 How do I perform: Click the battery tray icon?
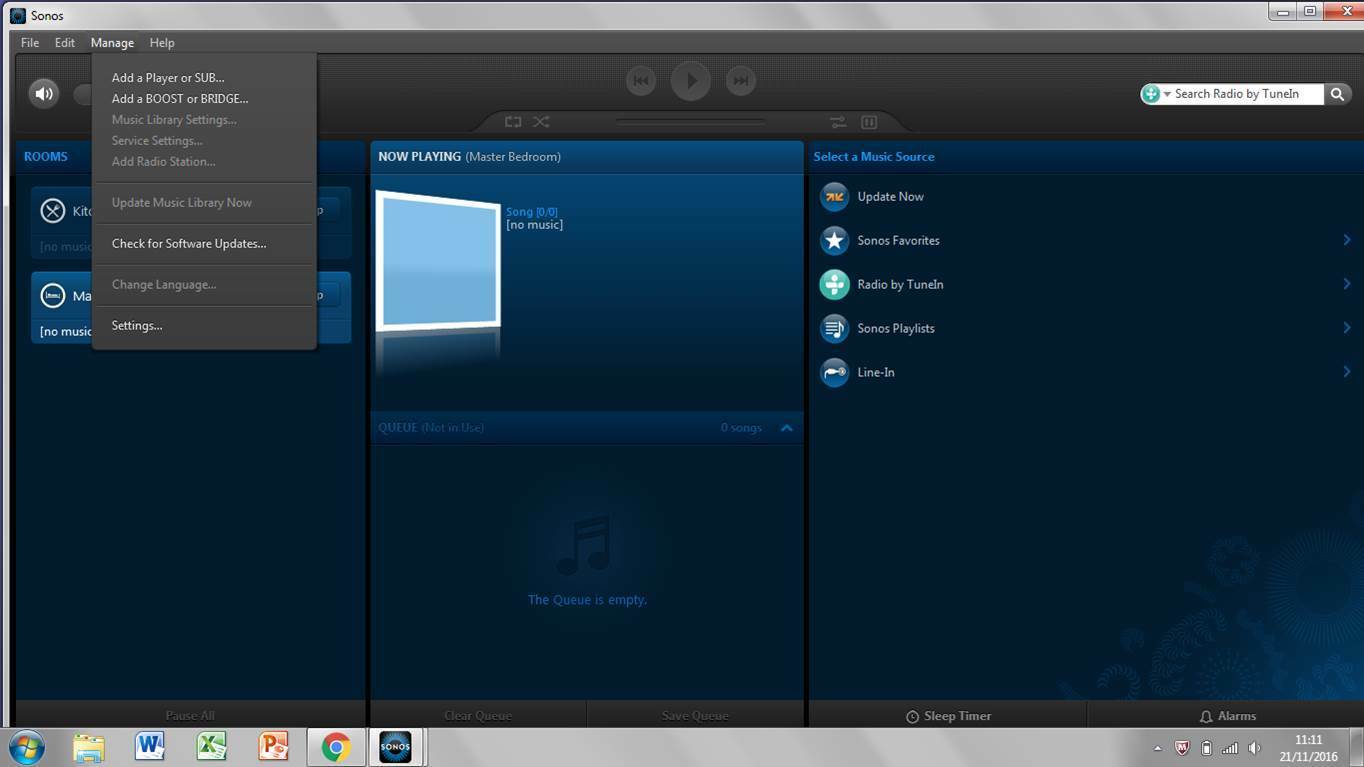(1206, 748)
